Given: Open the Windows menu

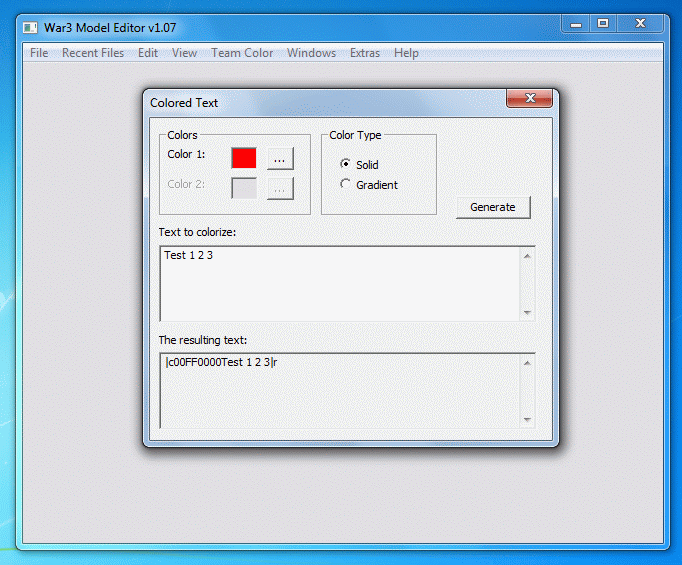Looking at the screenshot, I should 311,53.
